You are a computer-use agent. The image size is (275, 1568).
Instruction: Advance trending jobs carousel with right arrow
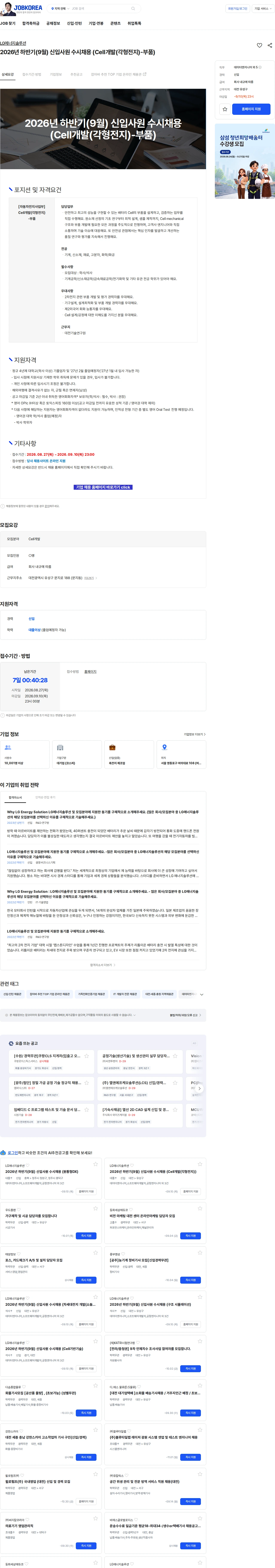[200, 1088]
